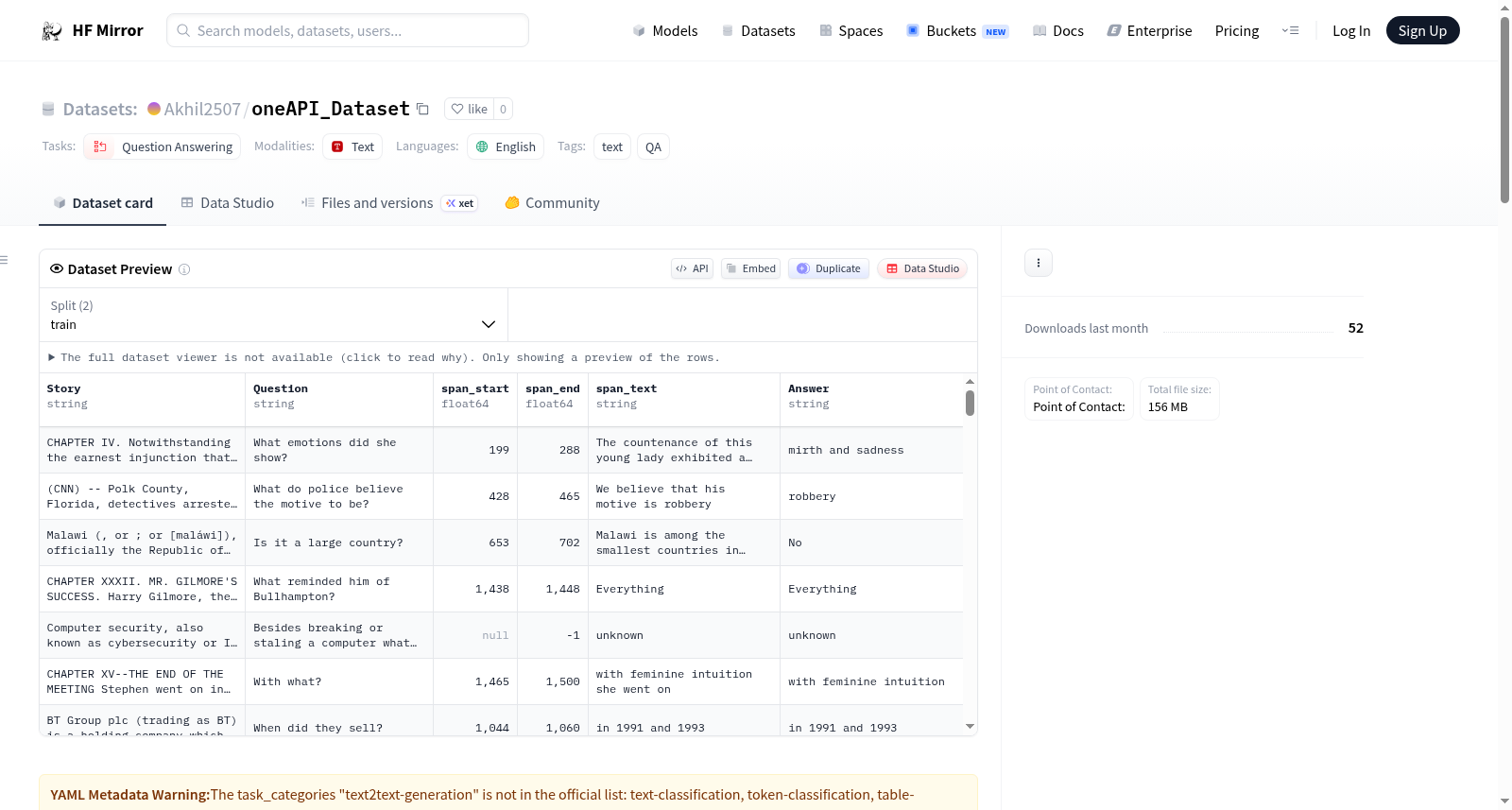Open the left sidebar table of contents icon
This screenshot has width=1512, height=810.
5,260
